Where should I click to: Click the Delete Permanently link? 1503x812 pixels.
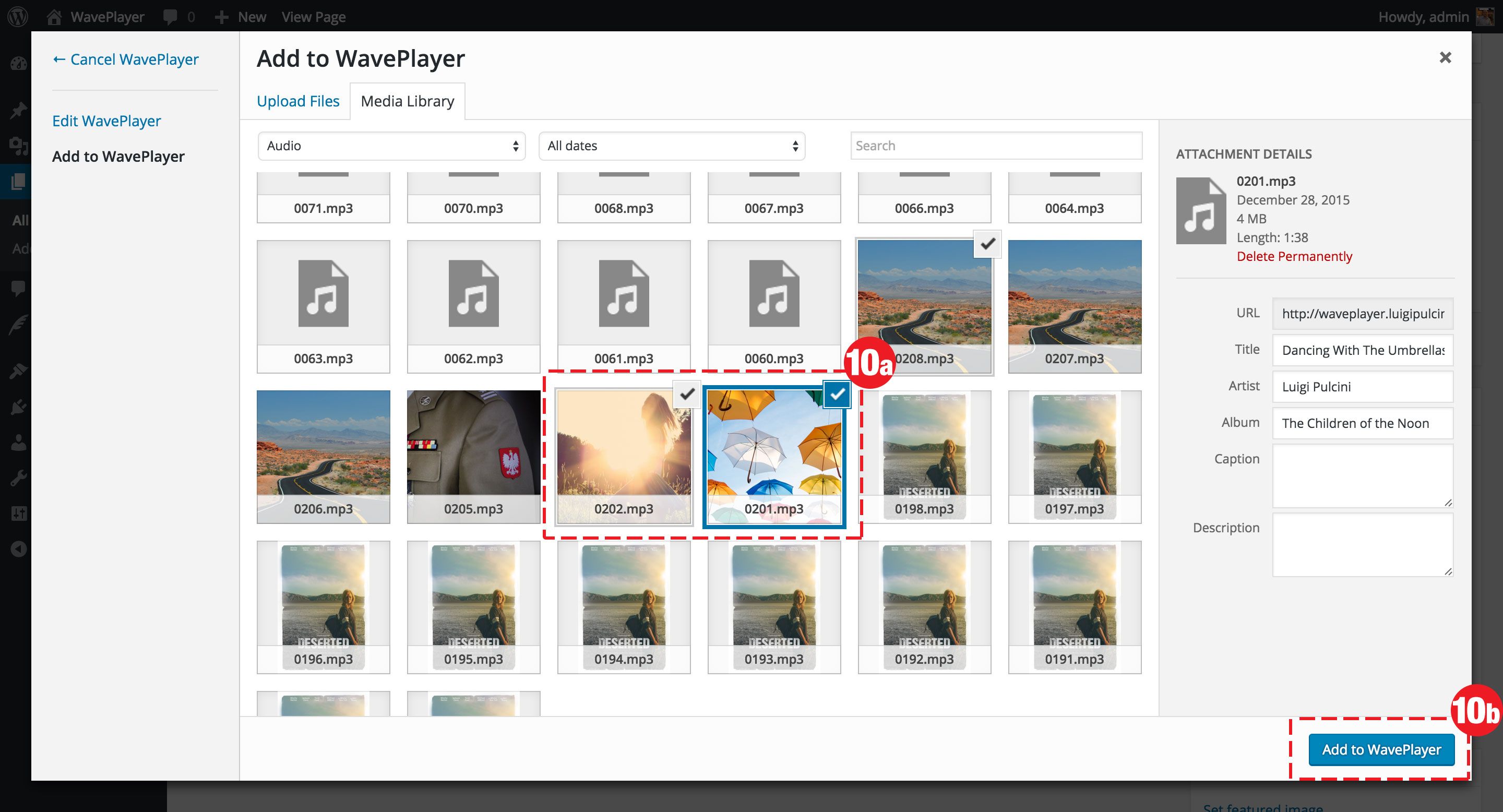(1294, 257)
